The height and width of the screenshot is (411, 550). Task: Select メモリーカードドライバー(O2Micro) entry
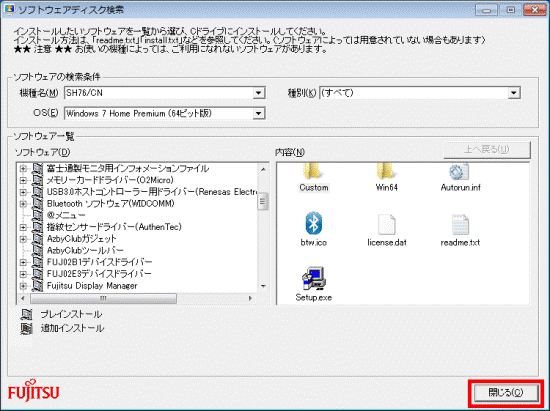[x=110, y=180]
